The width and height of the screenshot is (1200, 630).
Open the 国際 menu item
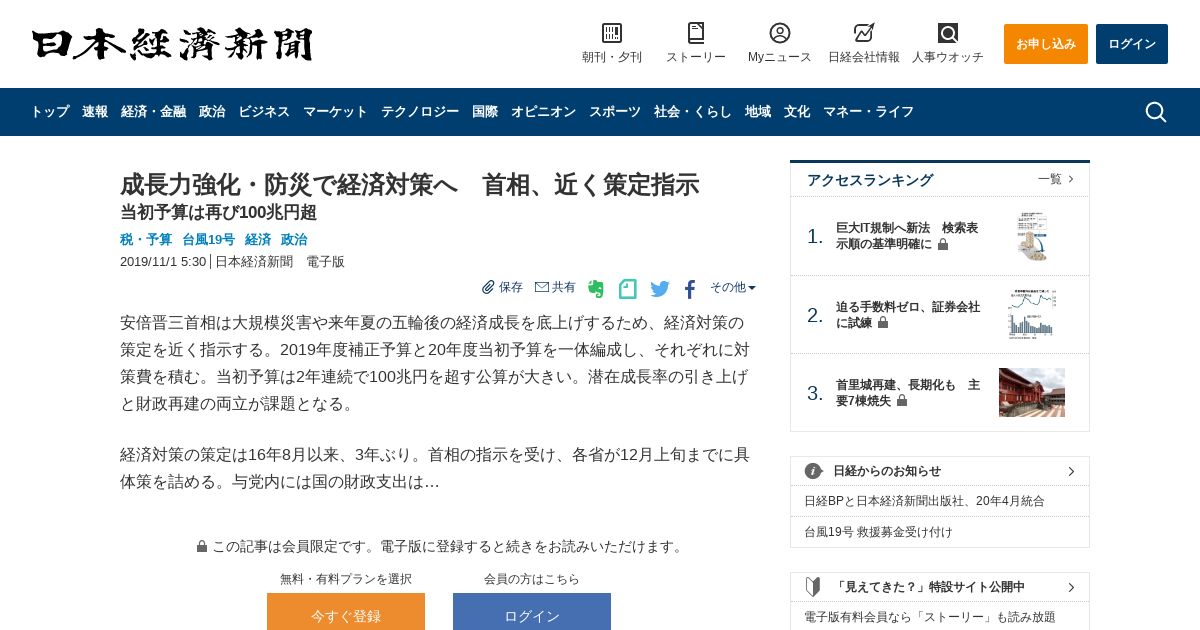[485, 112]
